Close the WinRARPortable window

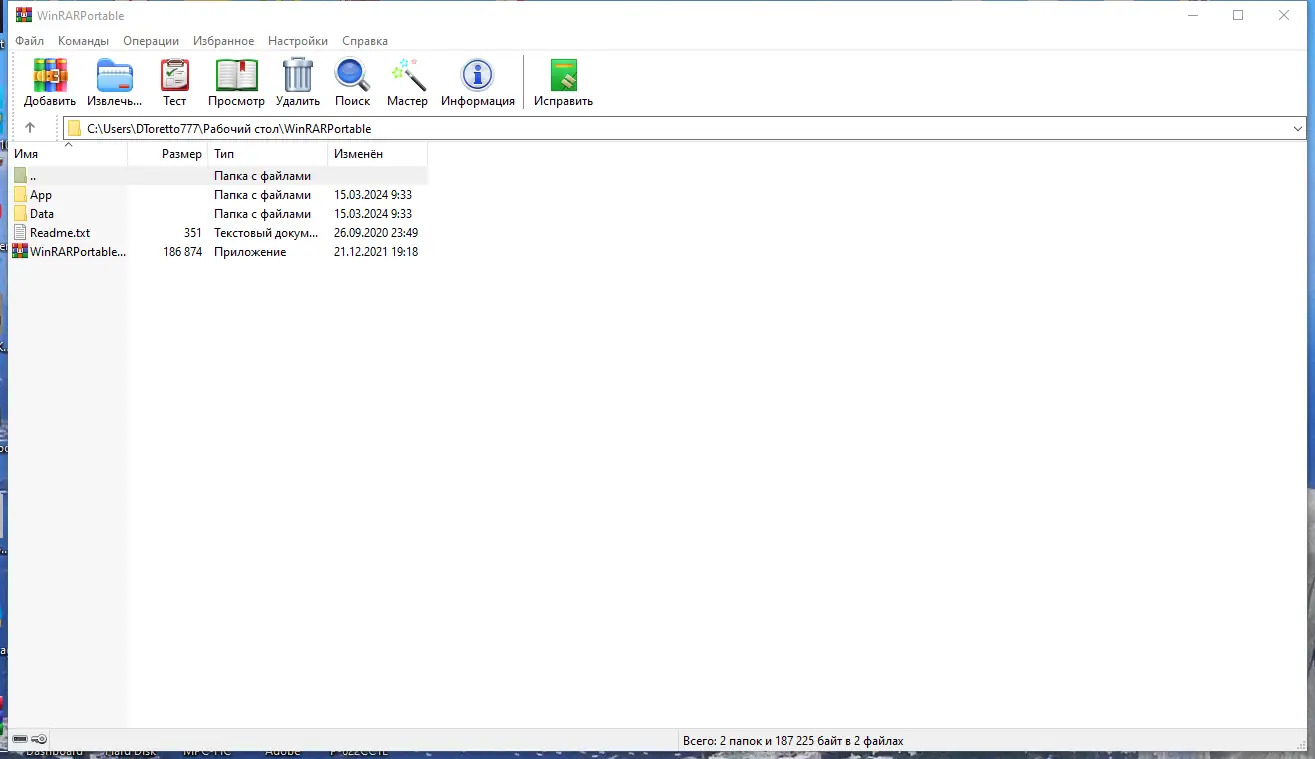pyautogui.click(x=1284, y=15)
